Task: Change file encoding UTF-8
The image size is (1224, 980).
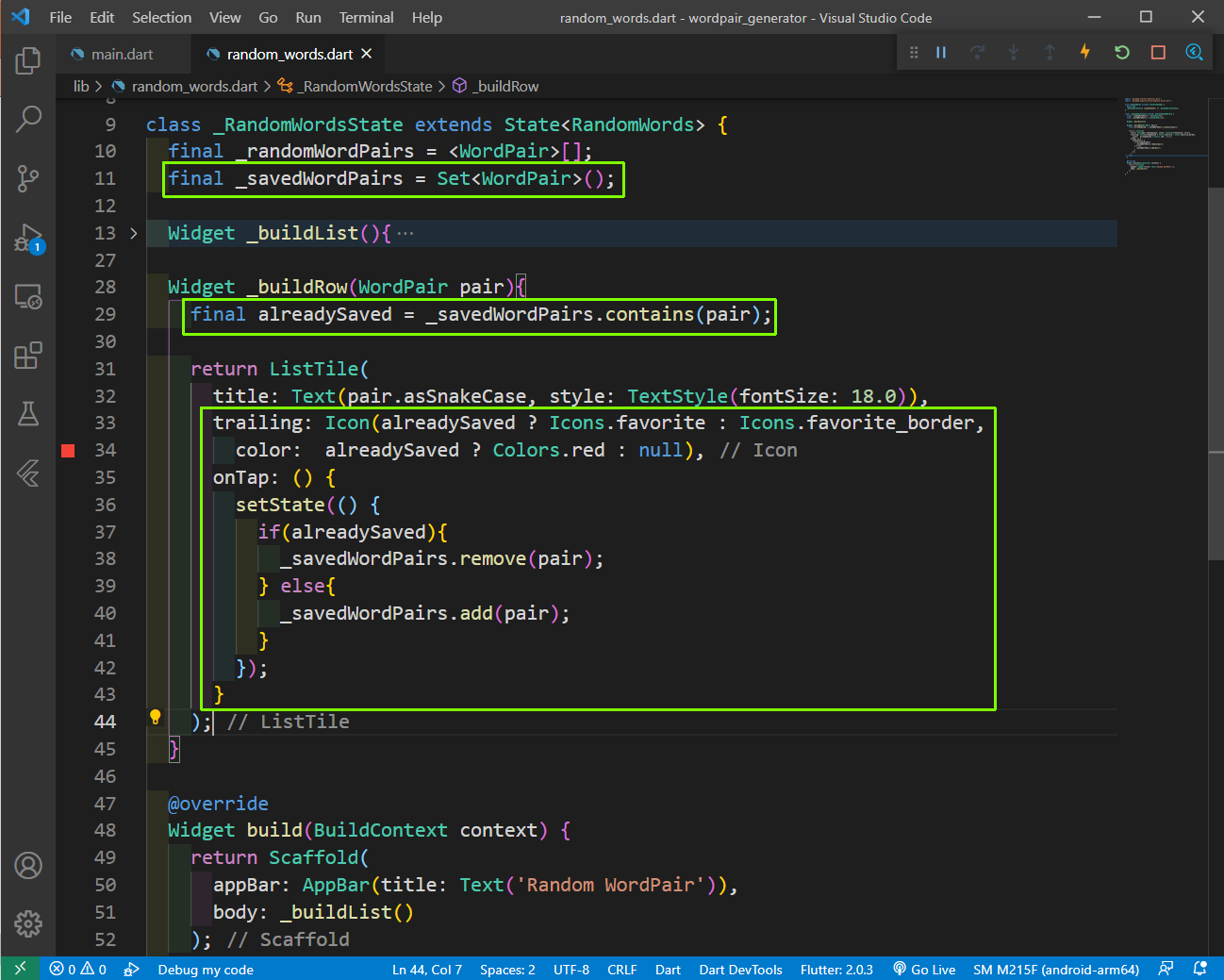Action: [x=571, y=969]
